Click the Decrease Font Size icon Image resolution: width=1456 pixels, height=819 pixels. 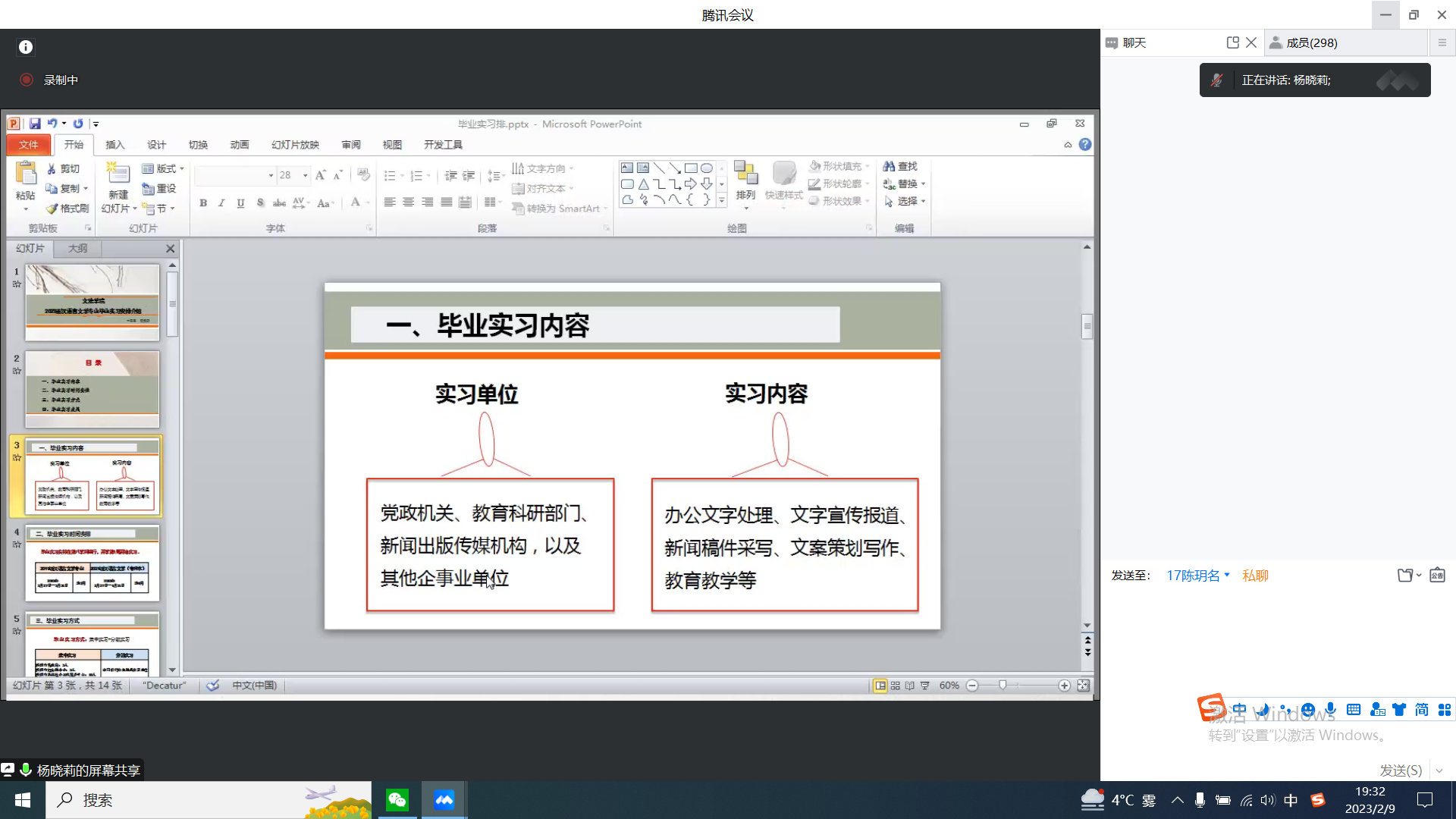tap(338, 175)
